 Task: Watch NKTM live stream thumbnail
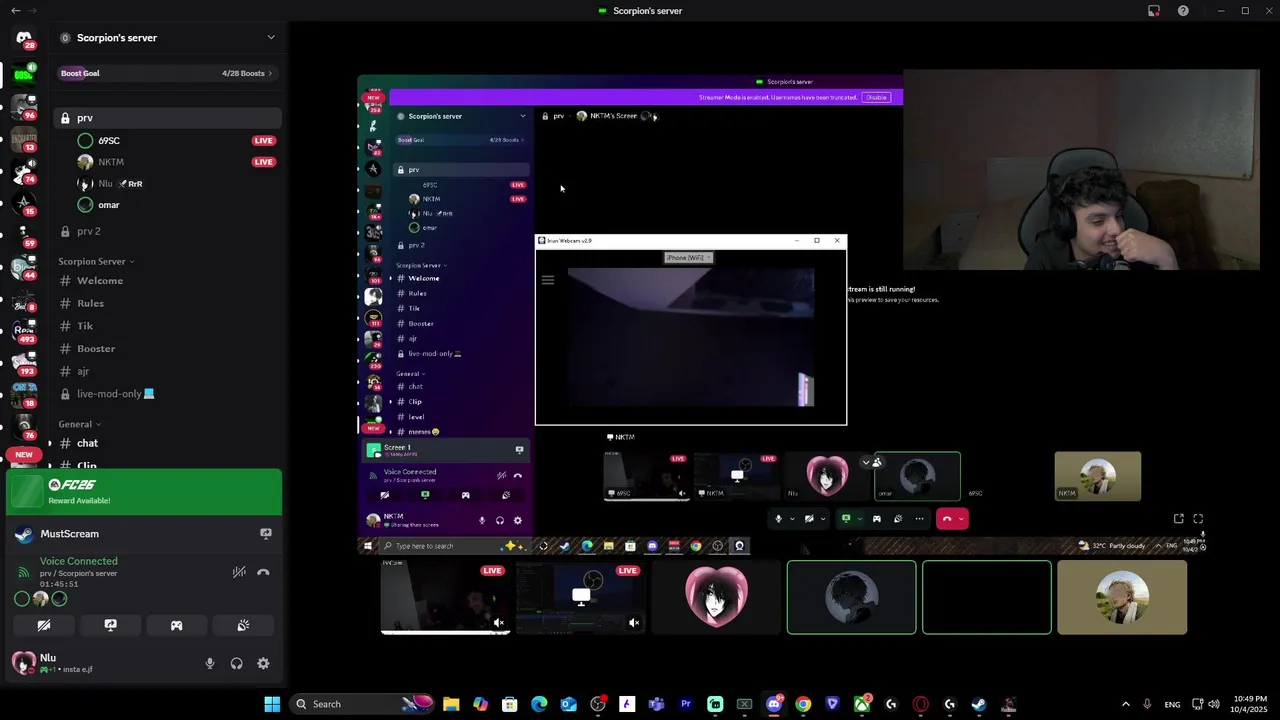tap(581, 597)
